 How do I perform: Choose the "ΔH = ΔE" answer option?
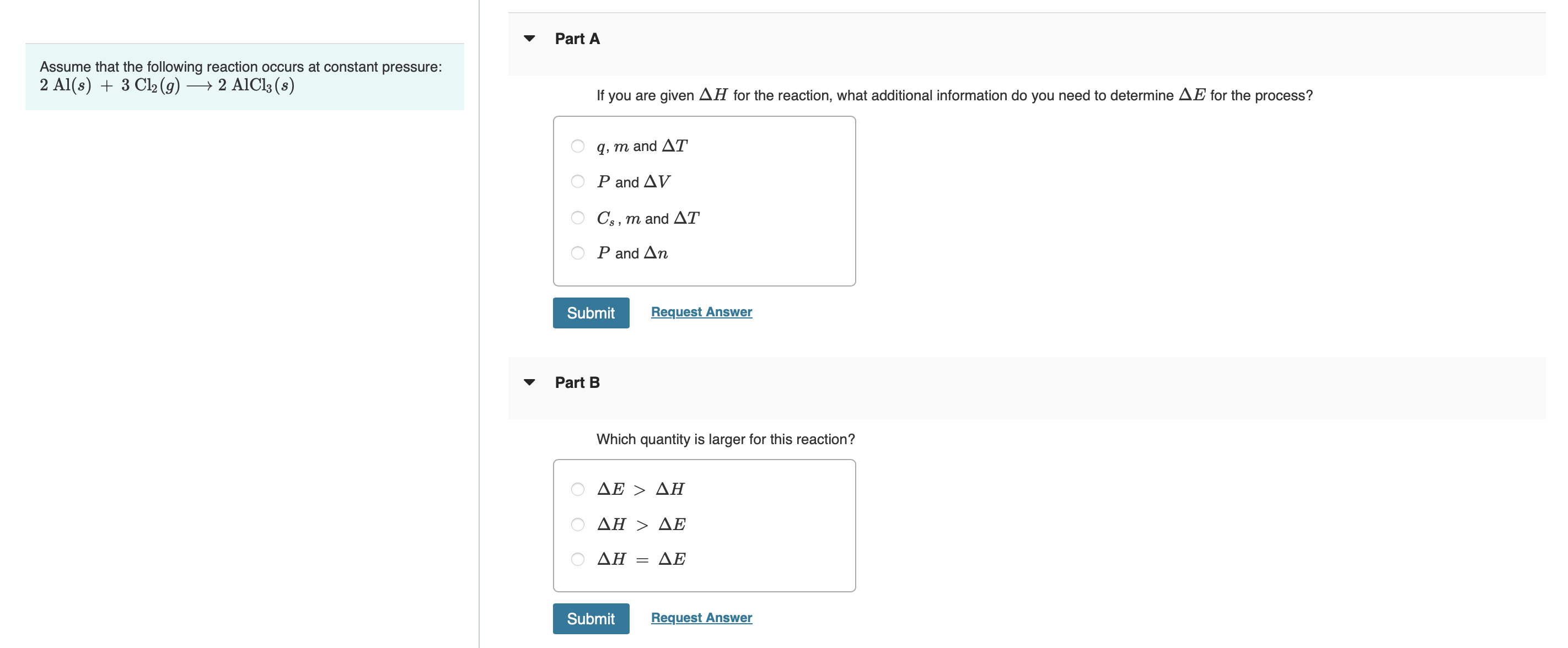point(577,559)
